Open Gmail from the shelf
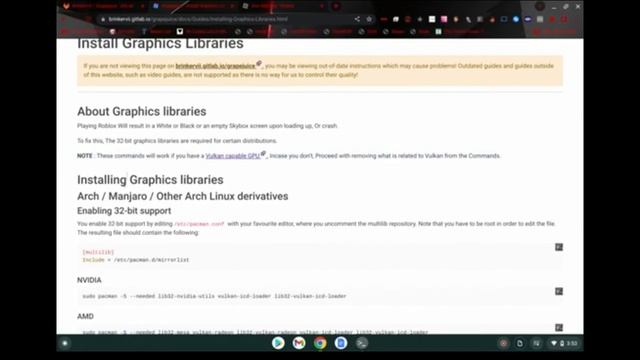Image resolution: width=640 pixels, height=360 pixels. (299, 343)
